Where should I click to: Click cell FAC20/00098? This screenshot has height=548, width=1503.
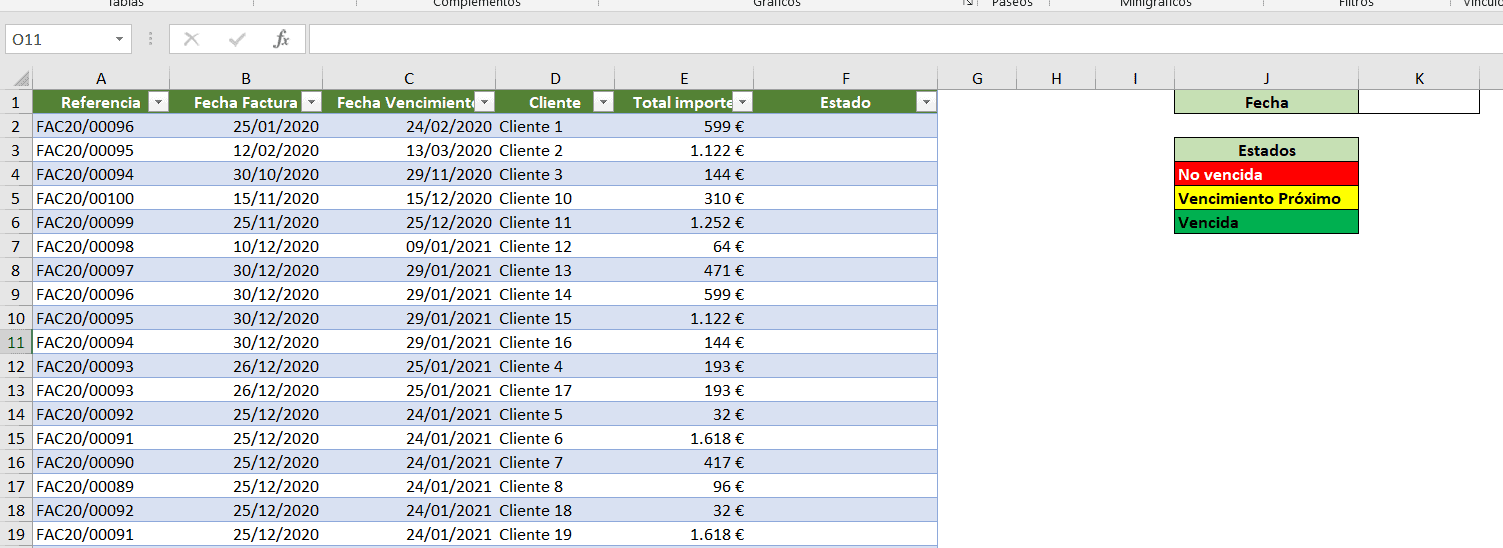point(101,246)
